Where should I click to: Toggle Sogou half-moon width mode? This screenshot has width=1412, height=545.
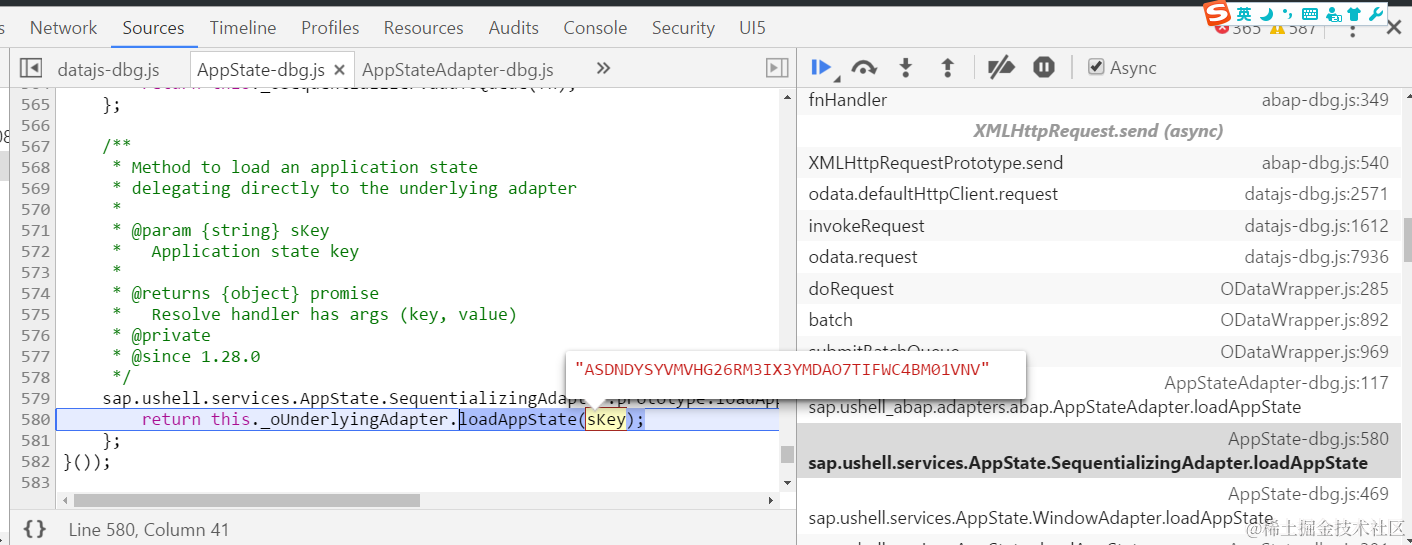pyautogui.click(x=1266, y=14)
